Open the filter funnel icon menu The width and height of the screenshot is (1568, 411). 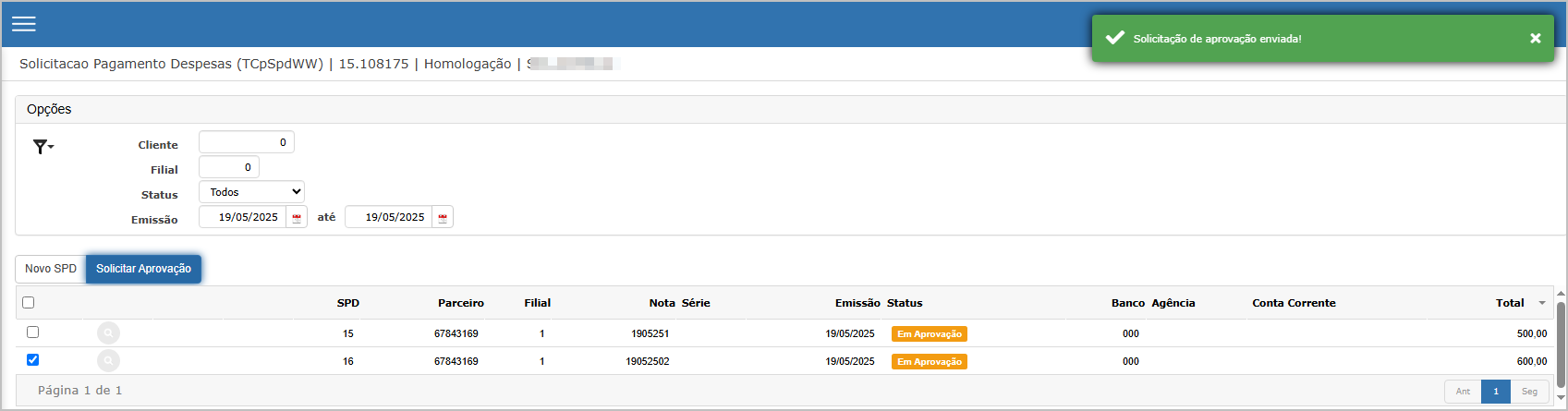pyautogui.click(x=43, y=146)
